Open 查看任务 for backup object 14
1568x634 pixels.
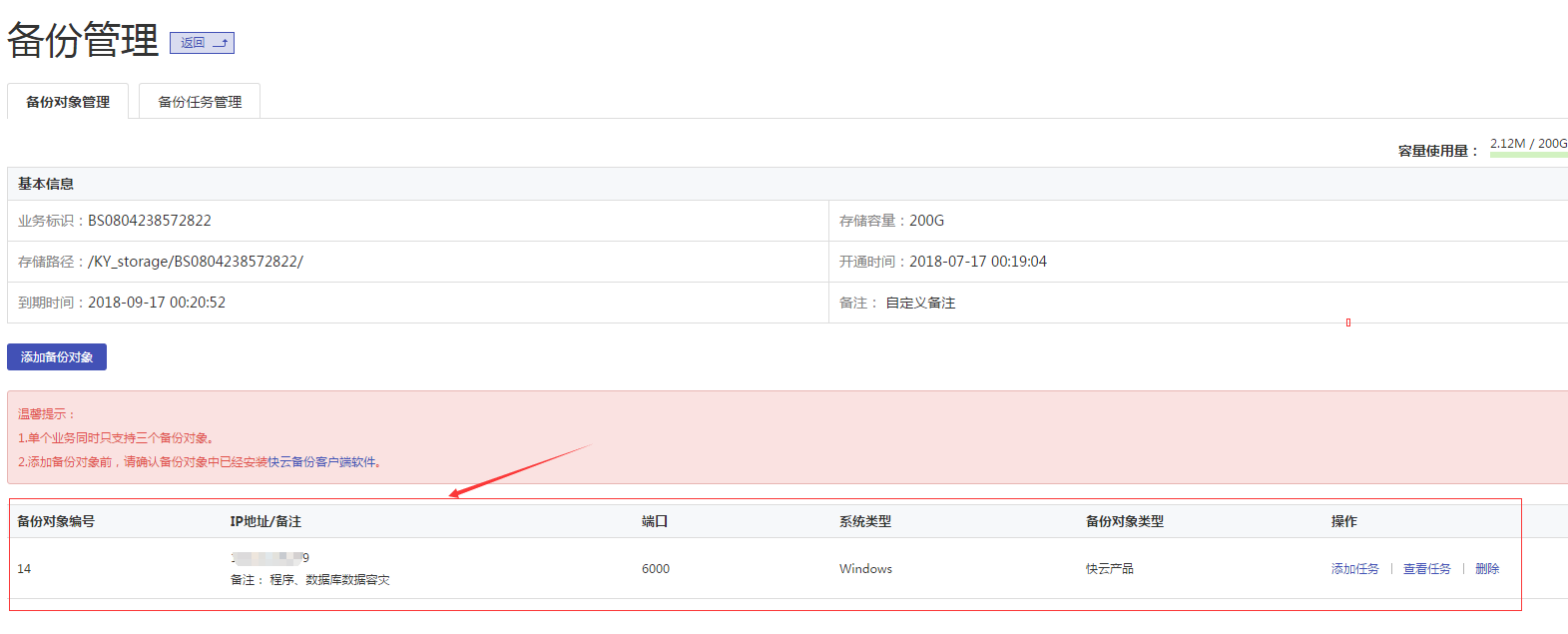click(x=1426, y=569)
